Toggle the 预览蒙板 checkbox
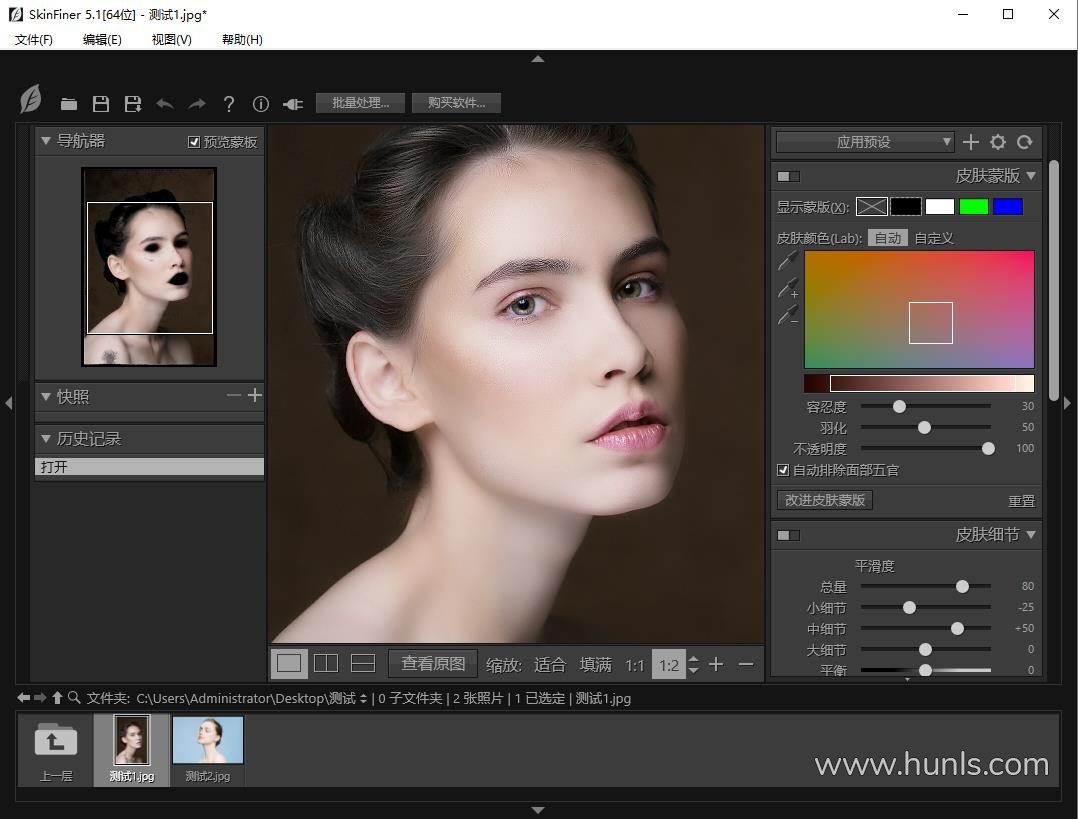This screenshot has width=1078, height=819. click(x=194, y=142)
